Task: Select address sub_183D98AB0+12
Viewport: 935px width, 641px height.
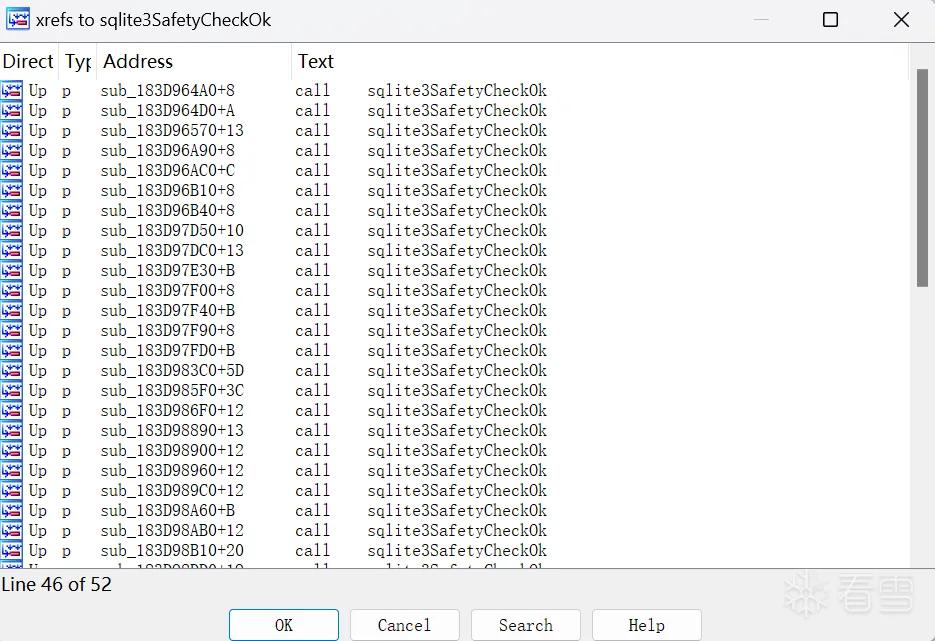Action: 172,531
